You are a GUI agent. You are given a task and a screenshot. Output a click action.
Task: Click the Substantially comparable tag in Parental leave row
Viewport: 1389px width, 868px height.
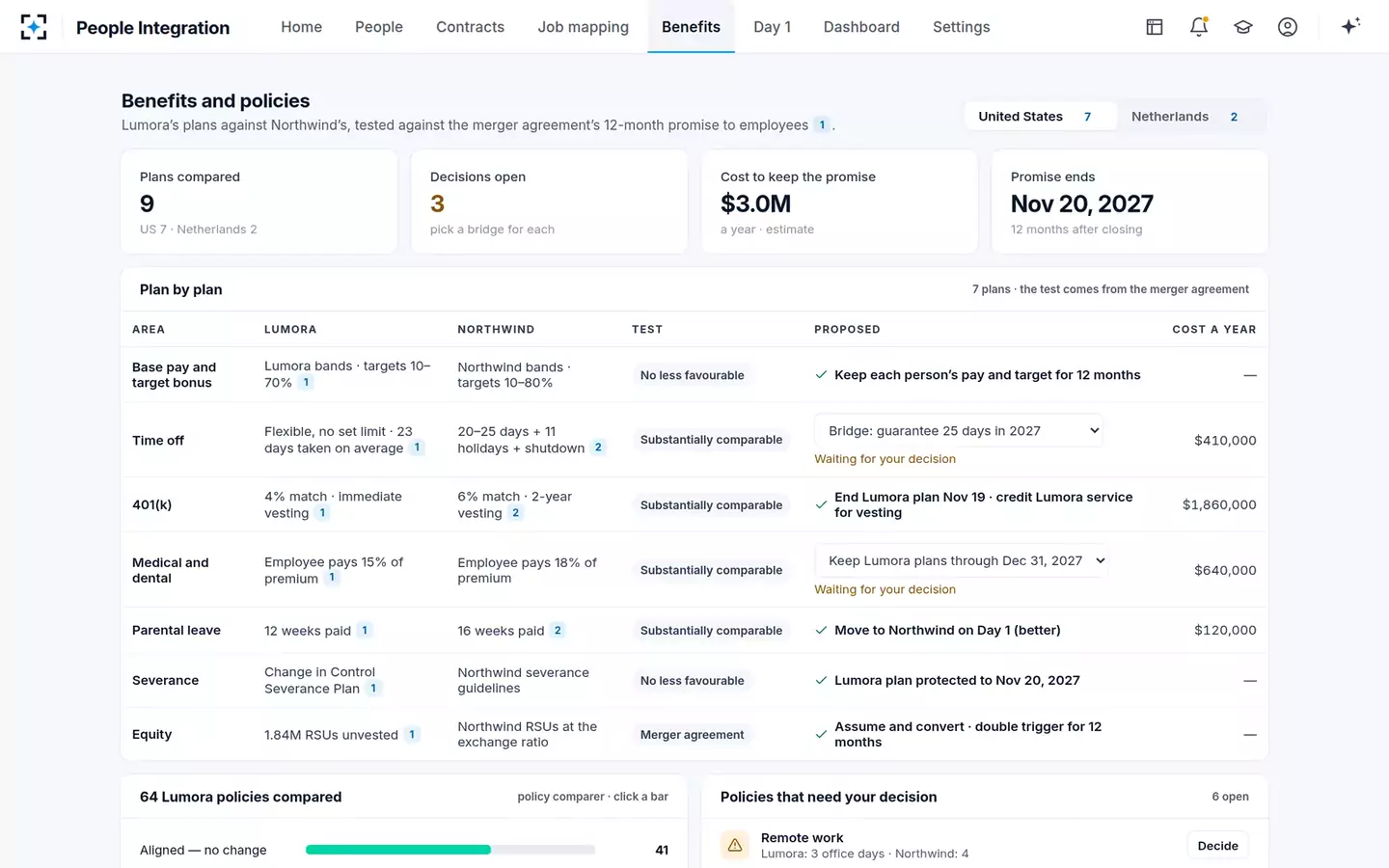pos(712,631)
